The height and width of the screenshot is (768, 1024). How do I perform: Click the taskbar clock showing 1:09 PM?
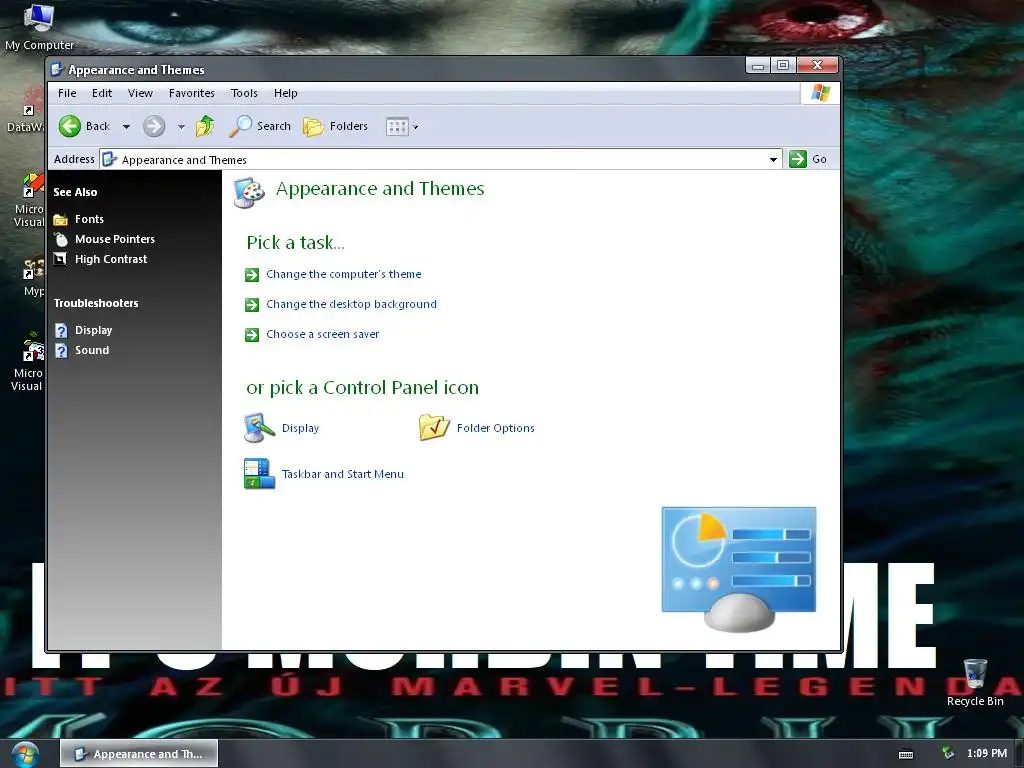pos(987,754)
